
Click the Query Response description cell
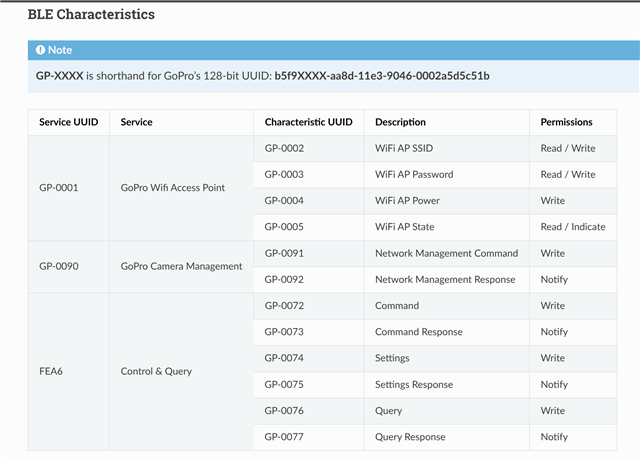(x=447, y=437)
